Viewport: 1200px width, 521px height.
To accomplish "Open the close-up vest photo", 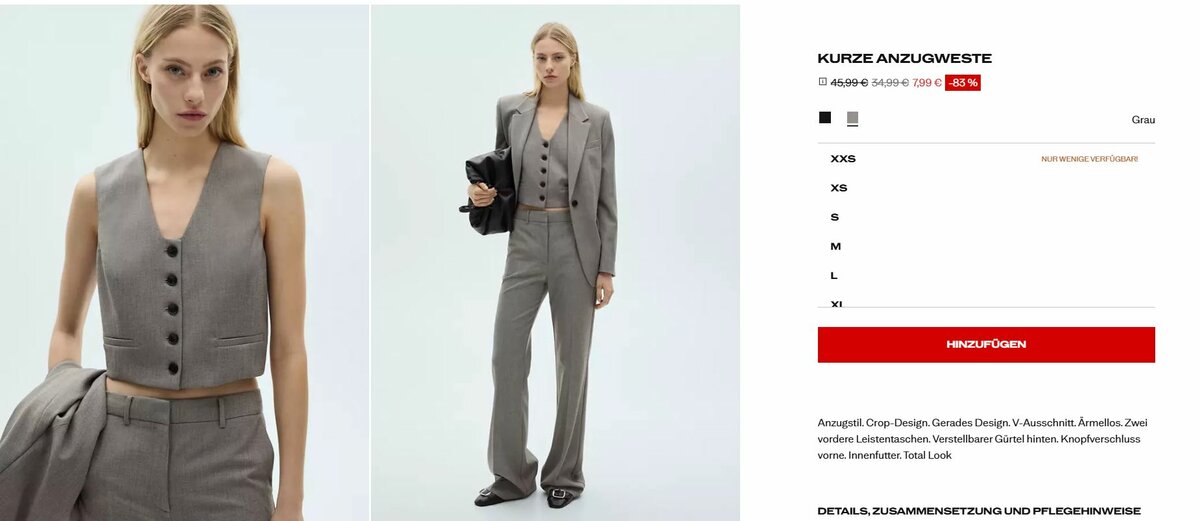I will (x=185, y=262).
